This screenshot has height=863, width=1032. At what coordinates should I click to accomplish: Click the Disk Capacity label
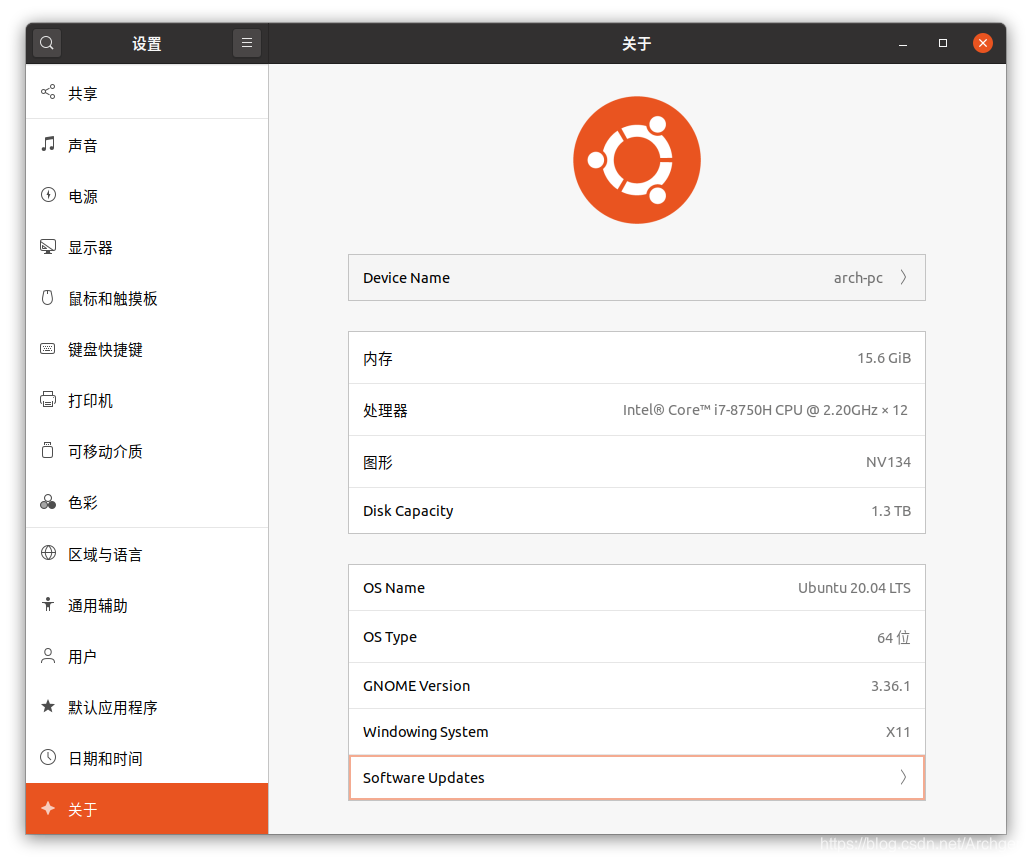(x=408, y=511)
